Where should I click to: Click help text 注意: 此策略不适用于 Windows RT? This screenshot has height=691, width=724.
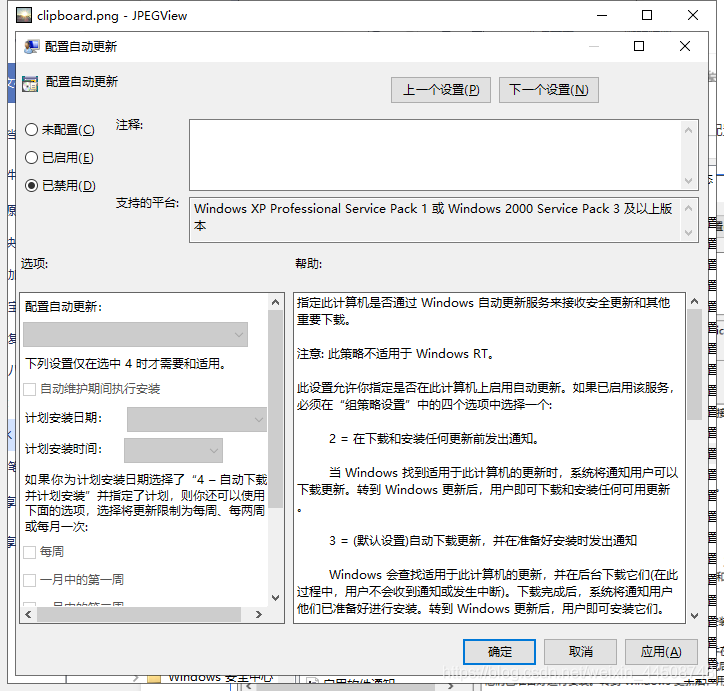[395, 354]
